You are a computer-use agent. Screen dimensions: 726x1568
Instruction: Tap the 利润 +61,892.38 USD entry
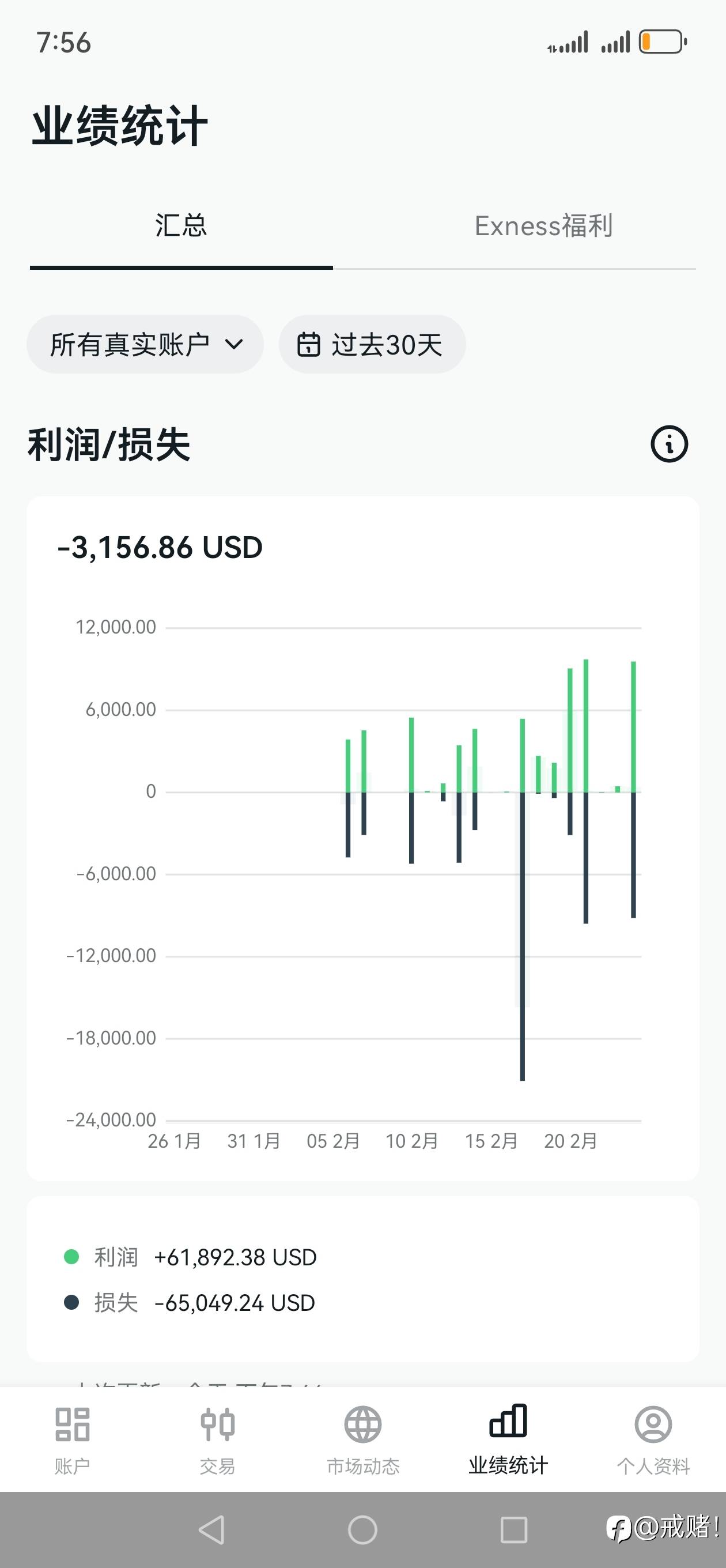206,1257
